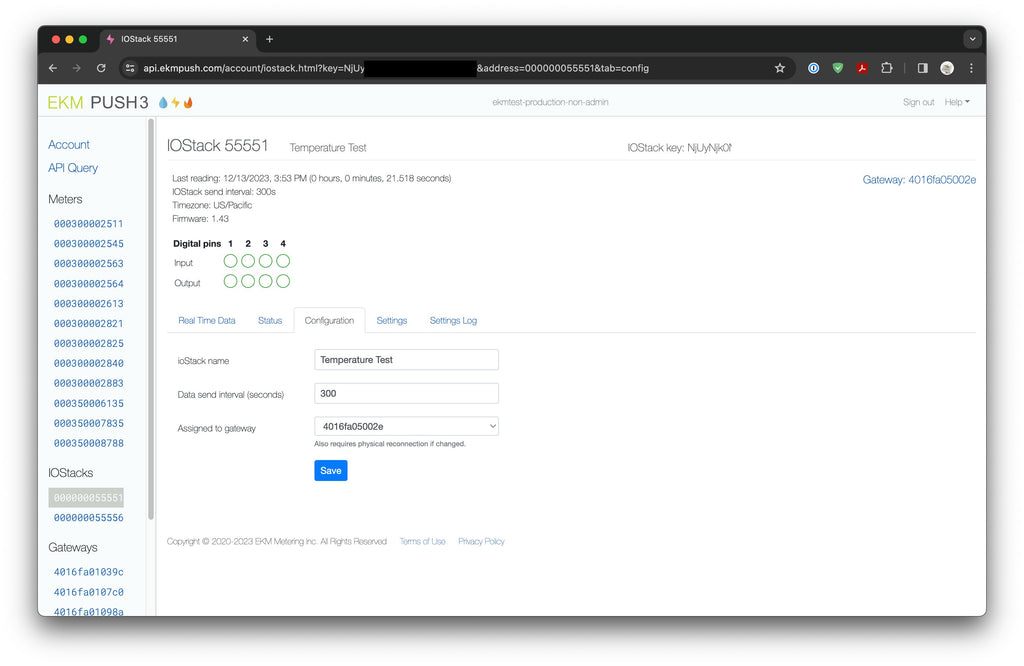Toggle digital Output pin 1 circle
Screen dimensions: 1024x666
click(231, 282)
